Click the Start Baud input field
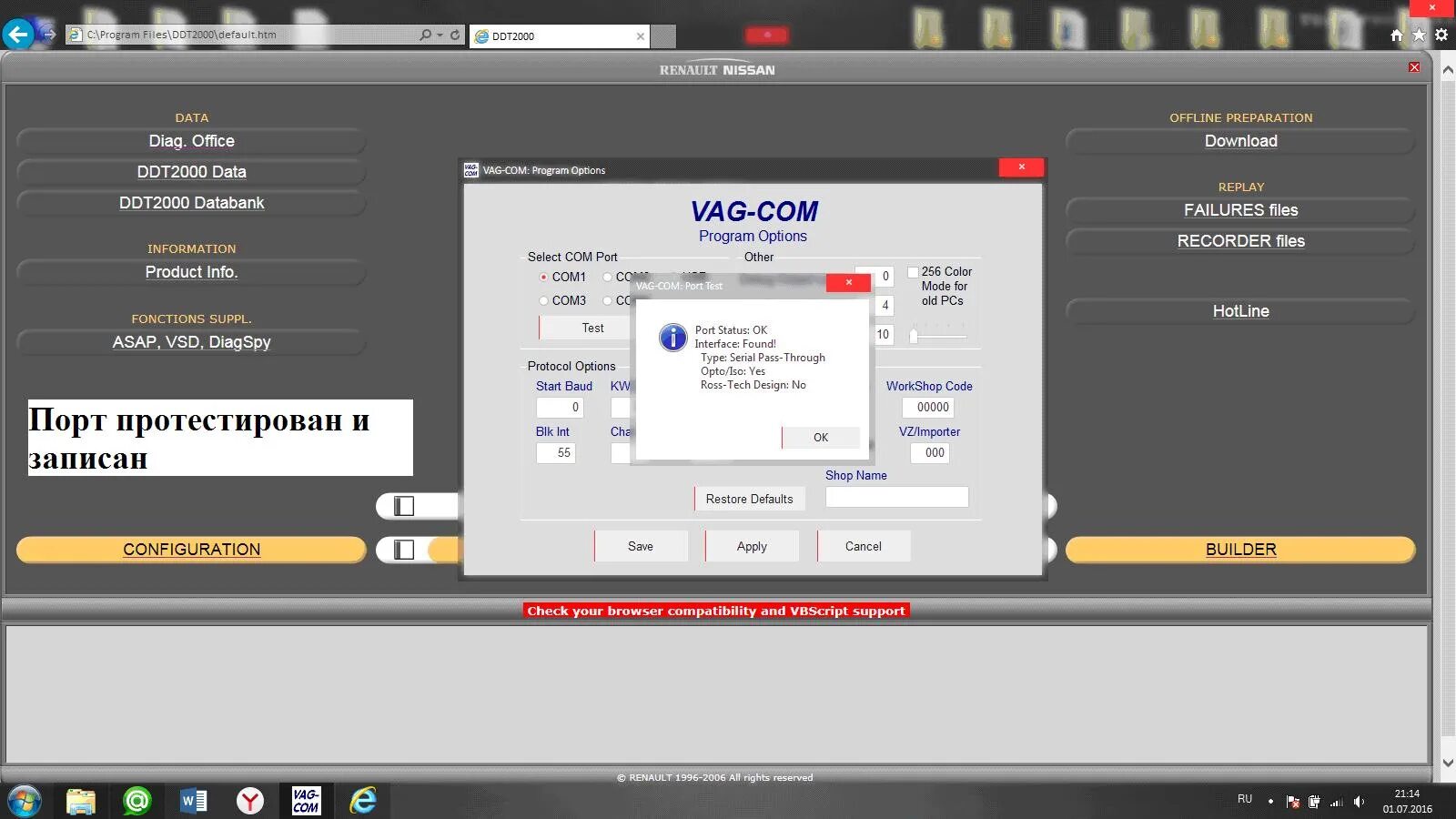 pos(560,408)
